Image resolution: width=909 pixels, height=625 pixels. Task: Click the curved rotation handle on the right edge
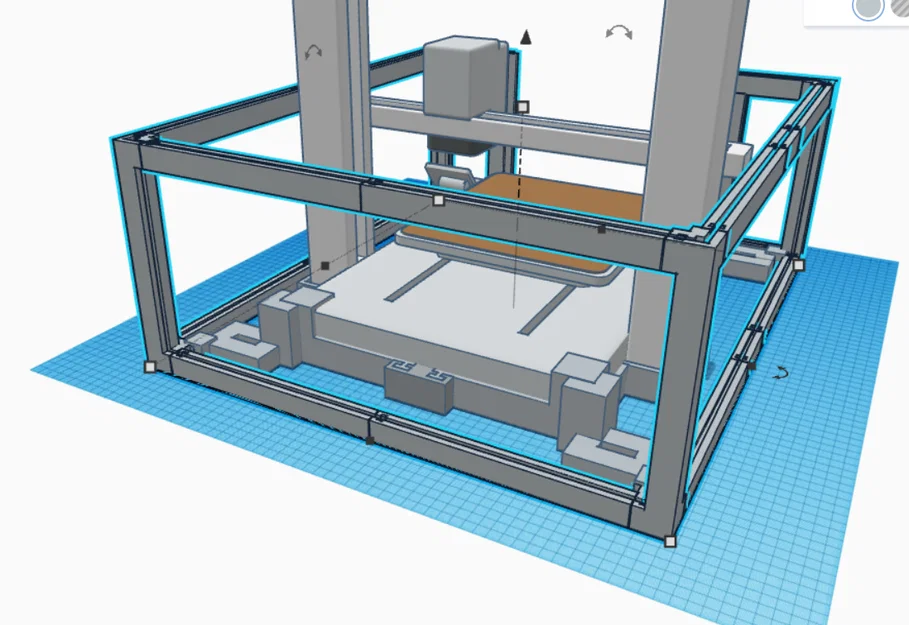click(x=779, y=373)
